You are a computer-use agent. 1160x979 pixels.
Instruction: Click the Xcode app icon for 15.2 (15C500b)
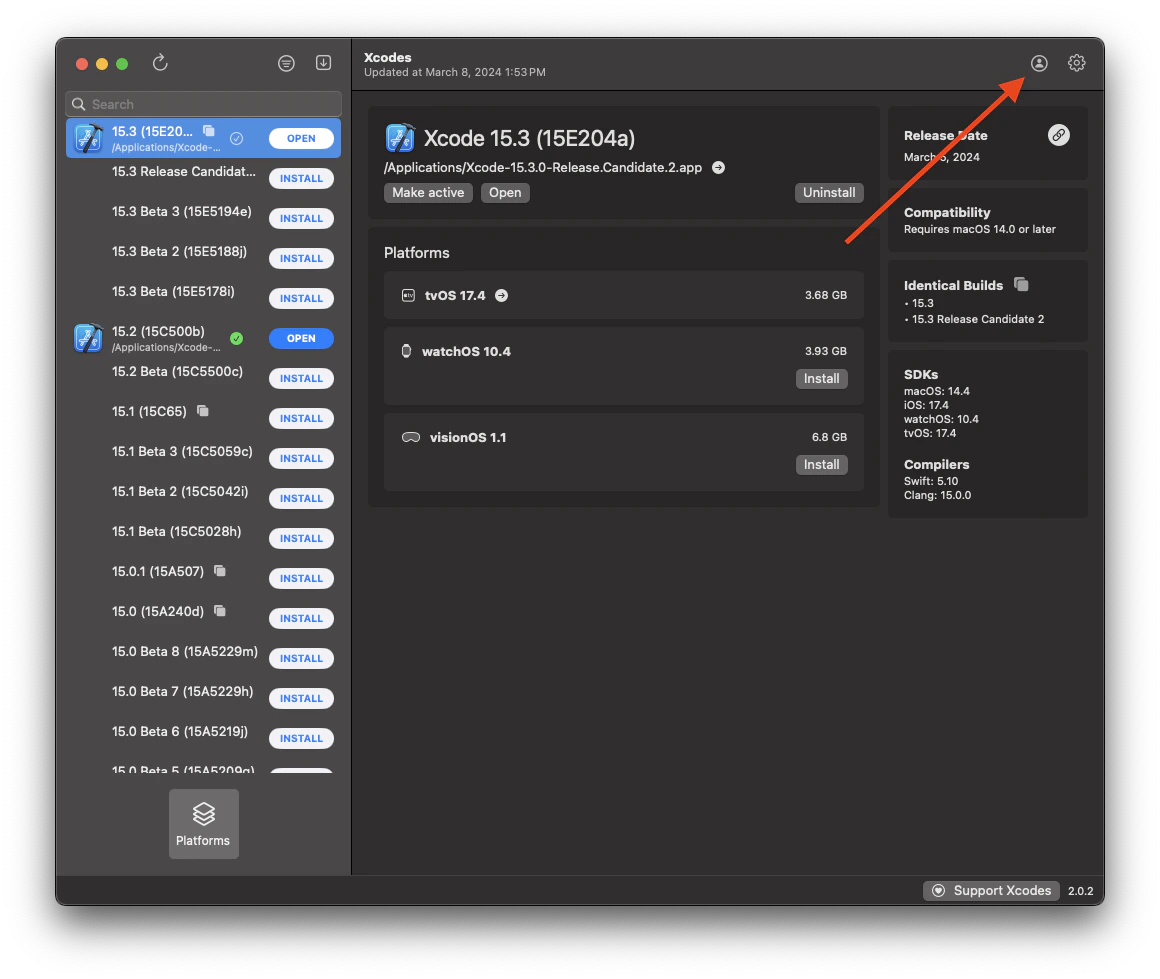[88, 338]
